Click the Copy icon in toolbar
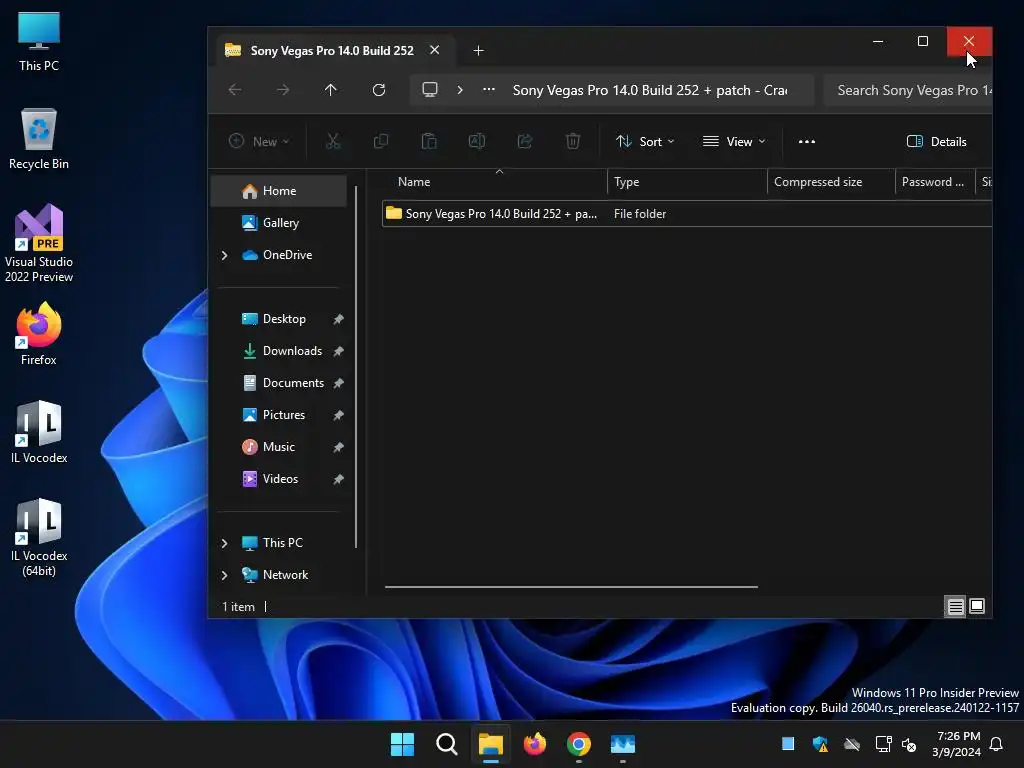Viewport: 1024px width, 768px height. coord(381,141)
